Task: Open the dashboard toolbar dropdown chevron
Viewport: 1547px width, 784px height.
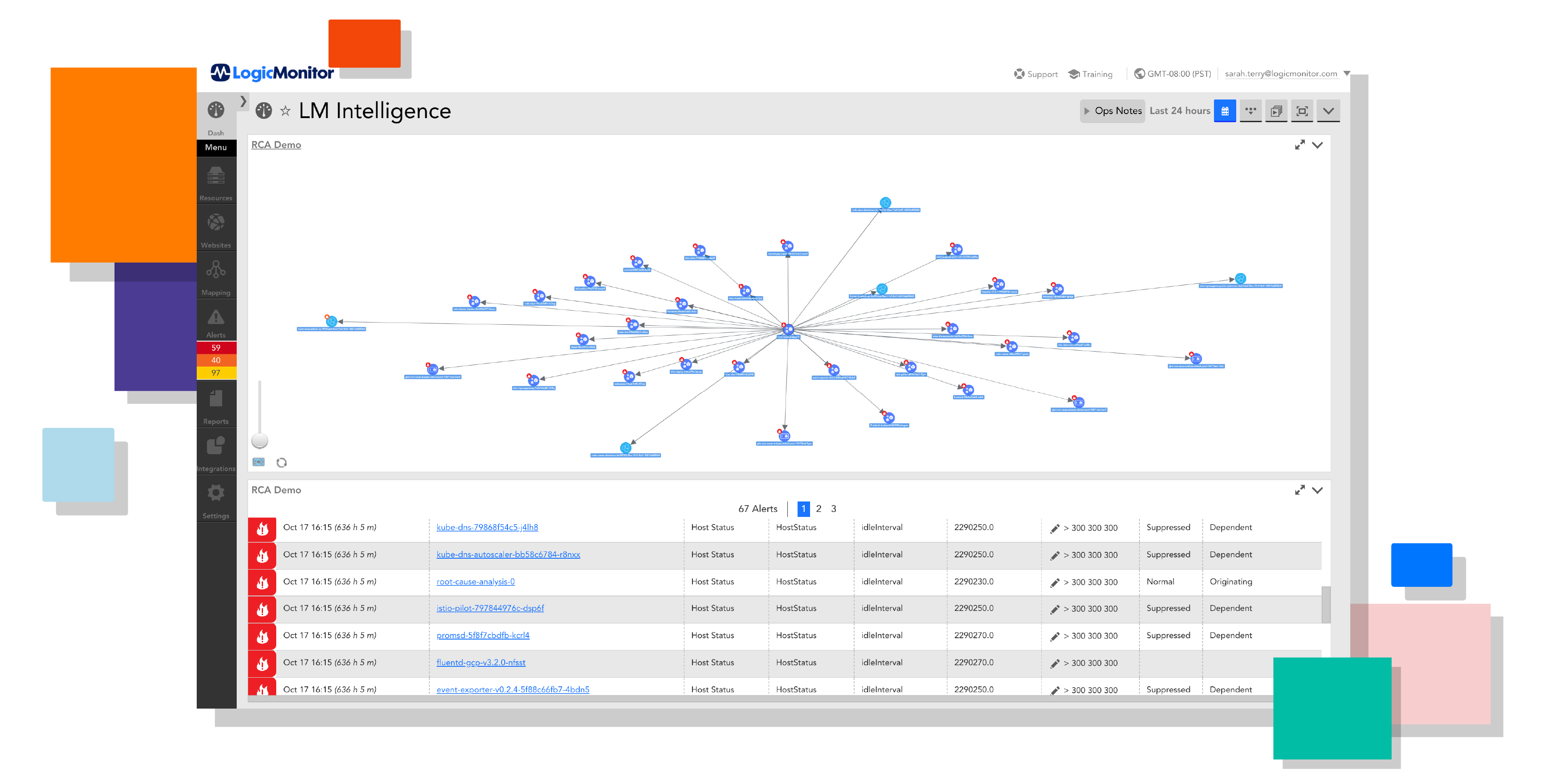Action: tap(1328, 110)
